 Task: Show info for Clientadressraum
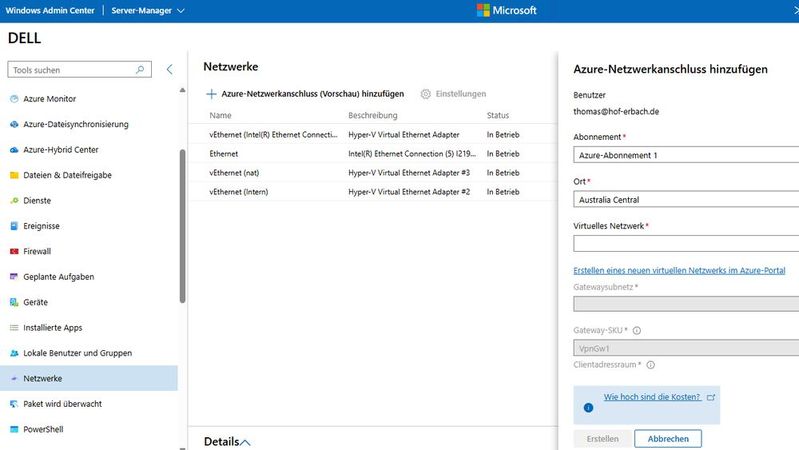click(x=651, y=365)
